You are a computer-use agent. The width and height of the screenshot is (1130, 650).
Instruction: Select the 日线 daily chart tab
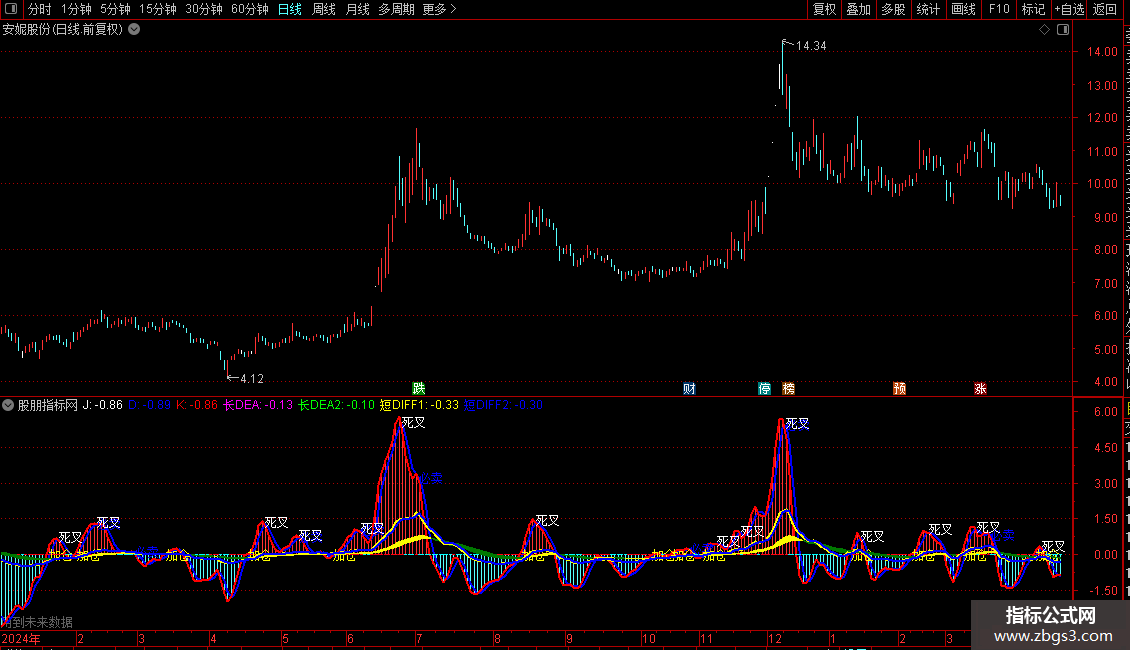tap(290, 9)
